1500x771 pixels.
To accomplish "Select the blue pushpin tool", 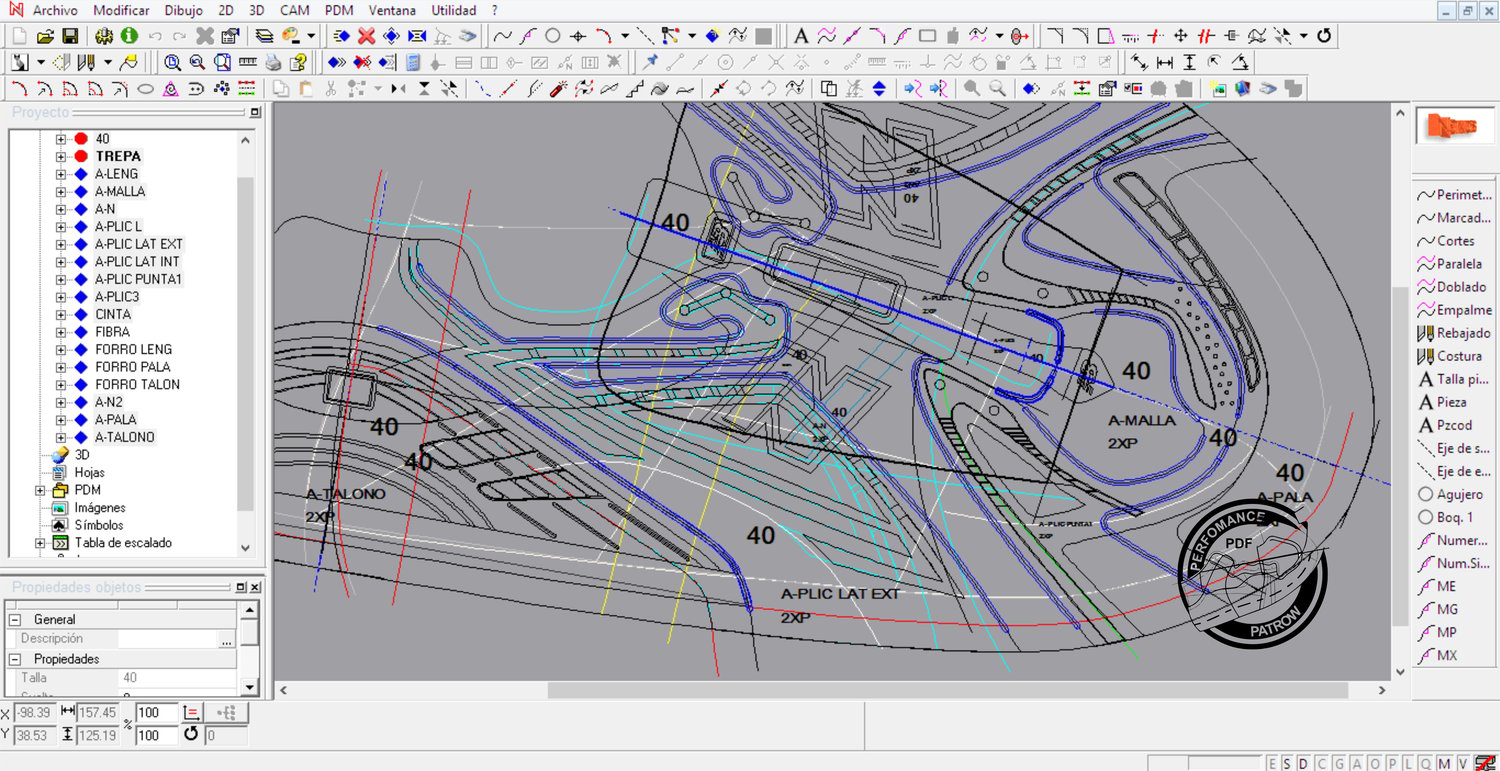I will [x=651, y=62].
